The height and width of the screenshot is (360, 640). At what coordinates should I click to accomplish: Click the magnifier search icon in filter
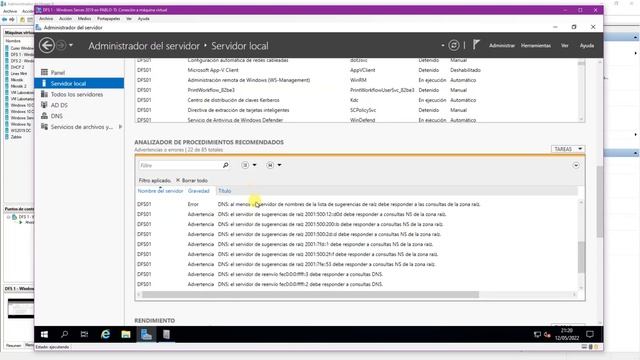click(x=225, y=165)
